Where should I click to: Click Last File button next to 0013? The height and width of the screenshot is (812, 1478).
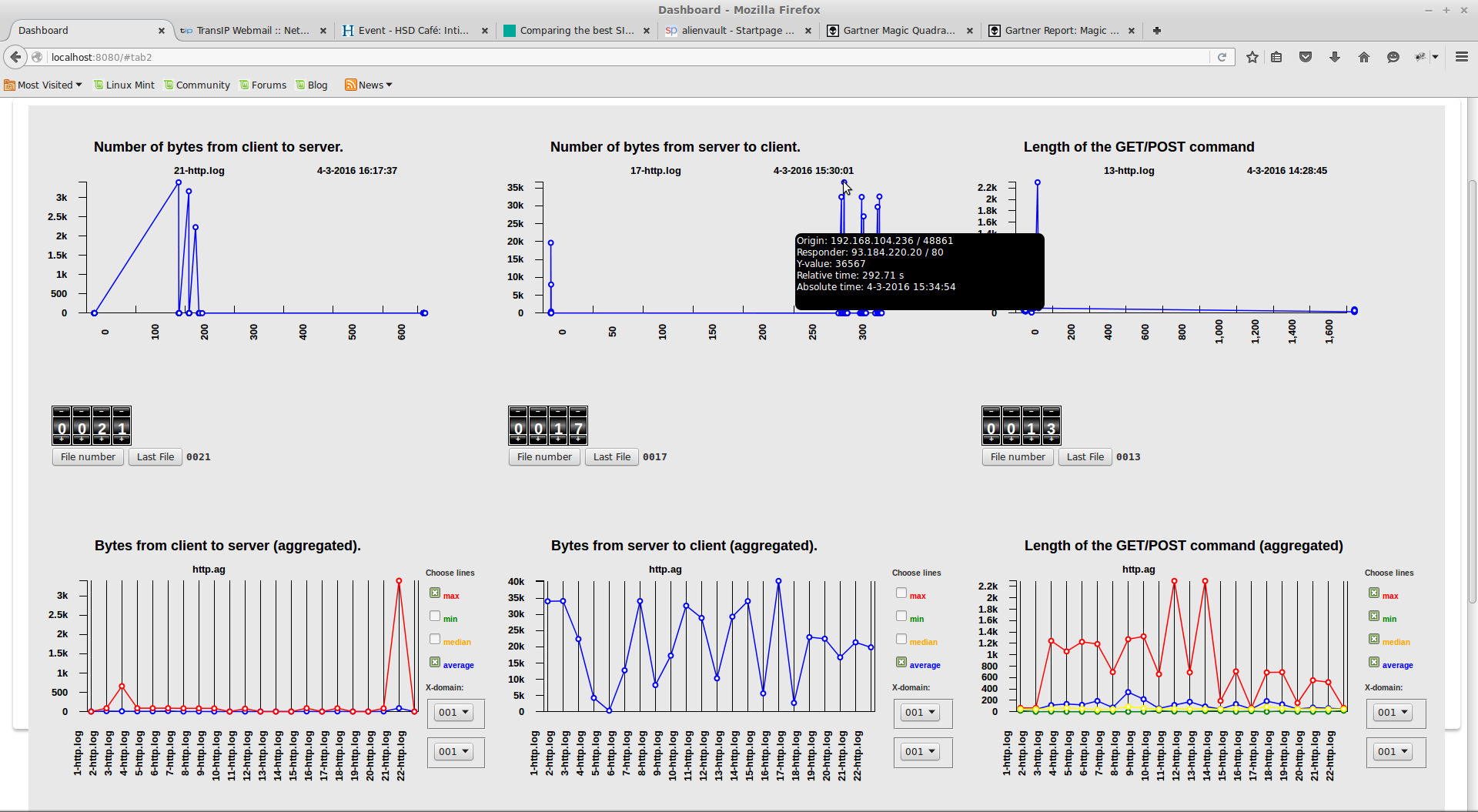(1085, 457)
